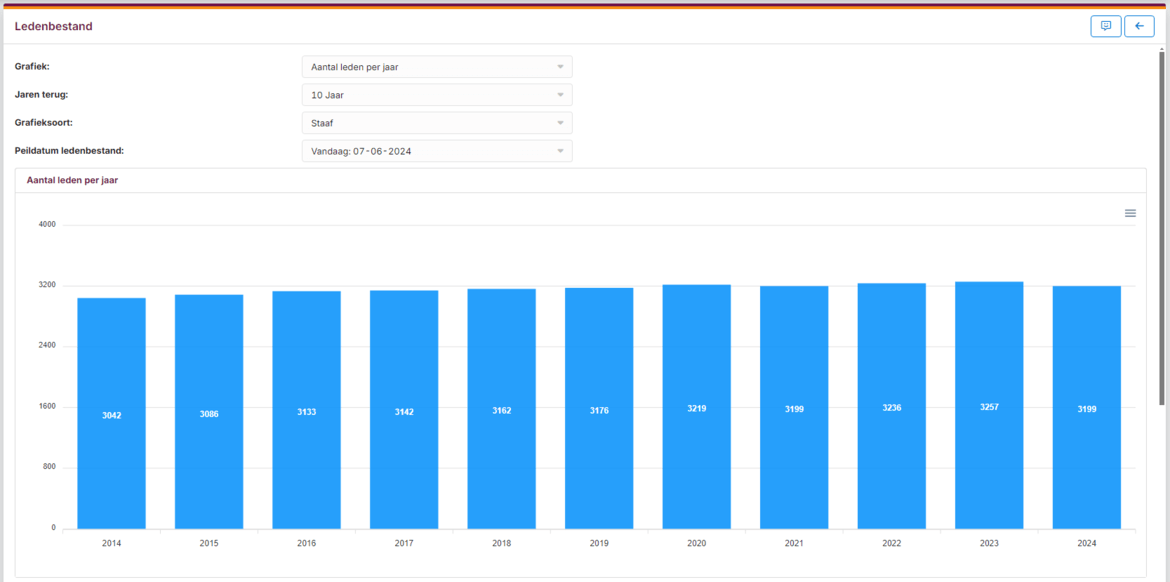
Task: Click the 2024 x-axis label
Action: [1087, 544]
